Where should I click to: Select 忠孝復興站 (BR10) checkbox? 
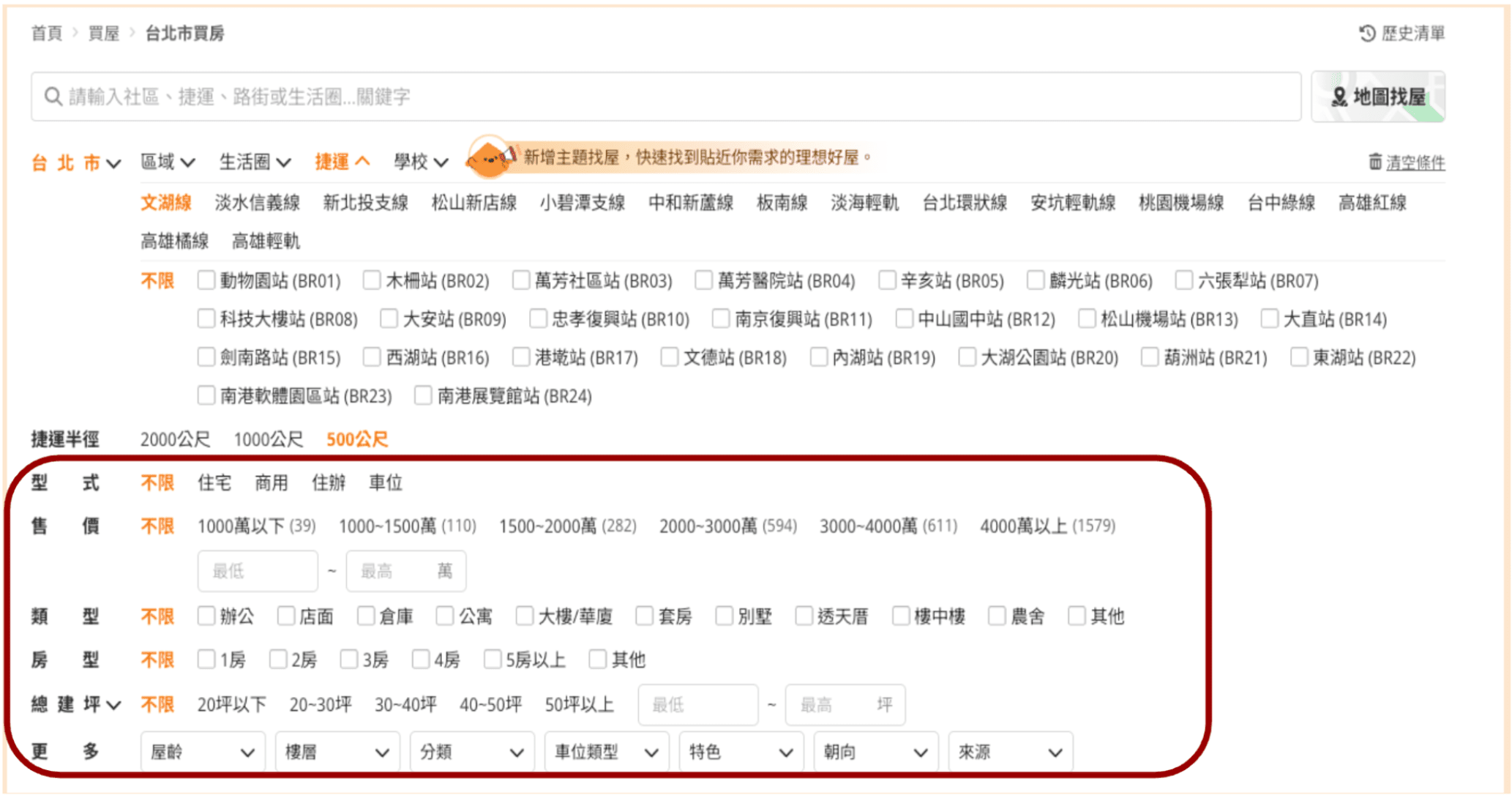(x=538, y=319)
